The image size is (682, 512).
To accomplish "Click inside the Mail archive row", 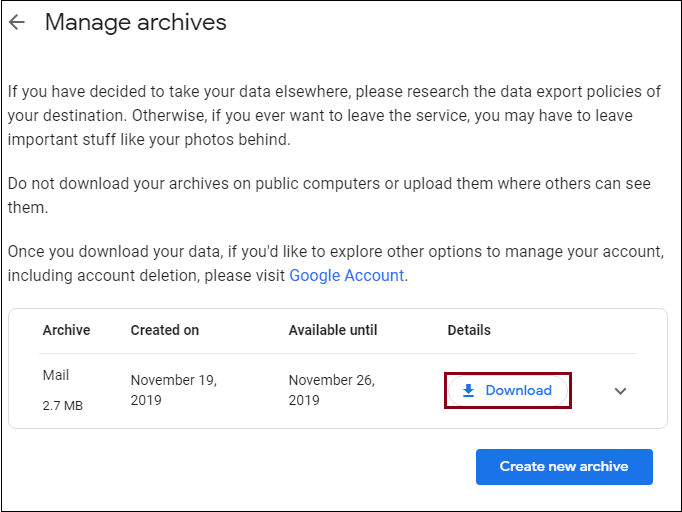I will [x=338, y=391].
